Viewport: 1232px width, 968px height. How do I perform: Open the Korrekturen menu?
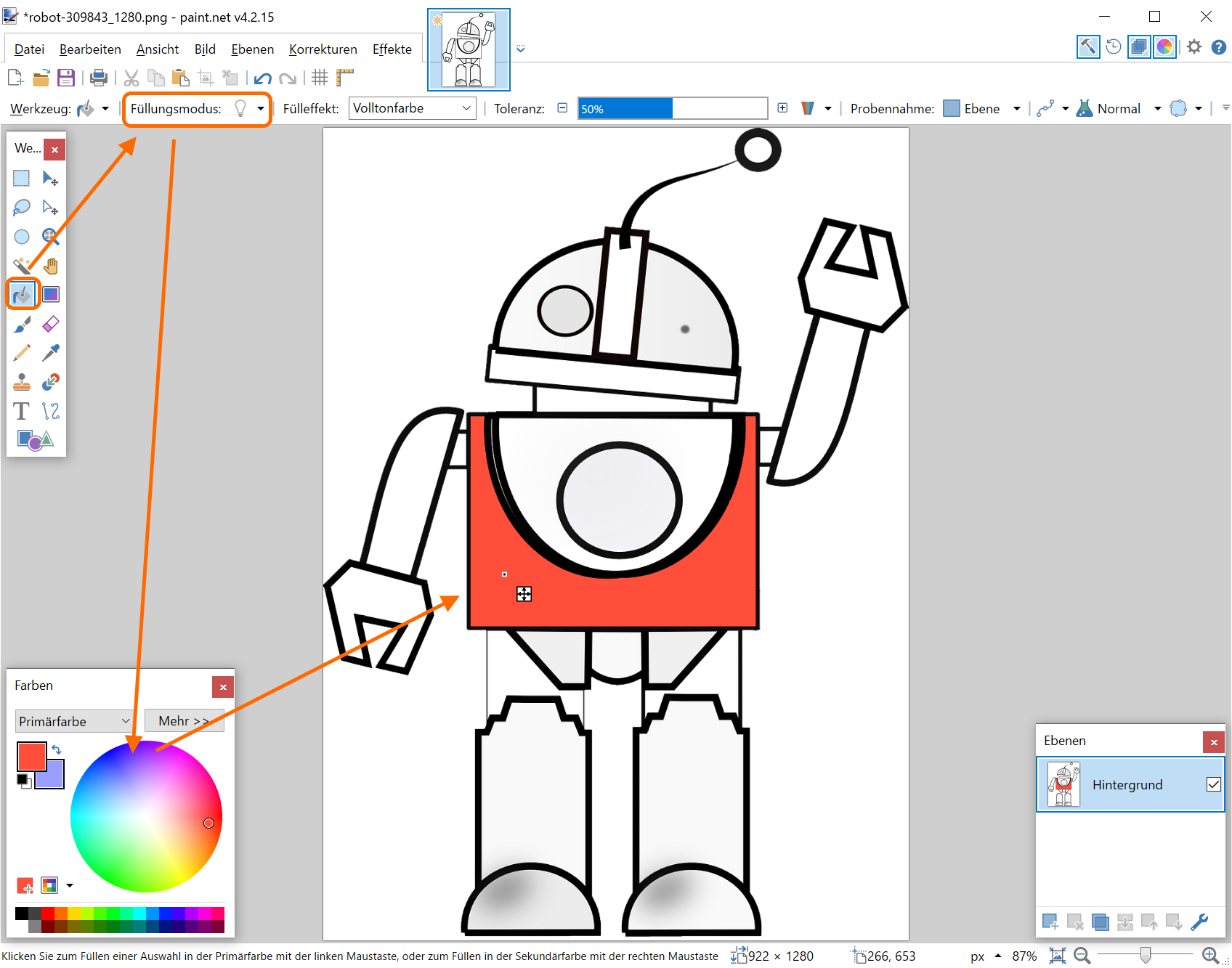(323, 49)
